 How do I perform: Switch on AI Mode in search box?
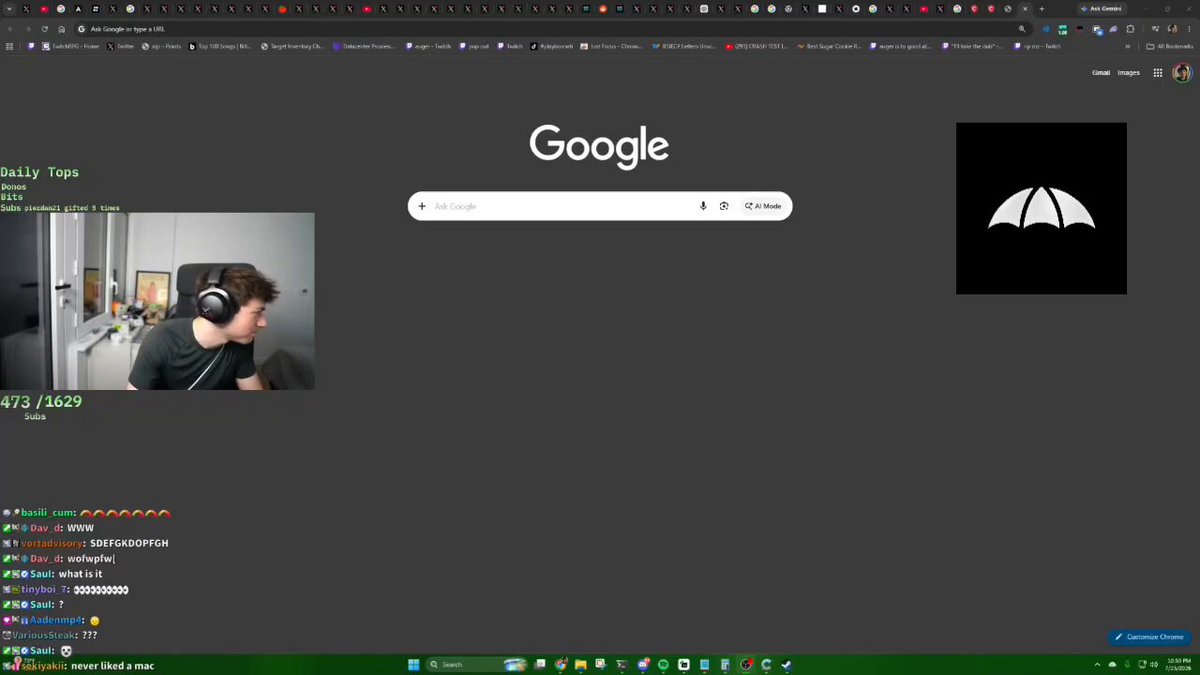pos(763,206)
